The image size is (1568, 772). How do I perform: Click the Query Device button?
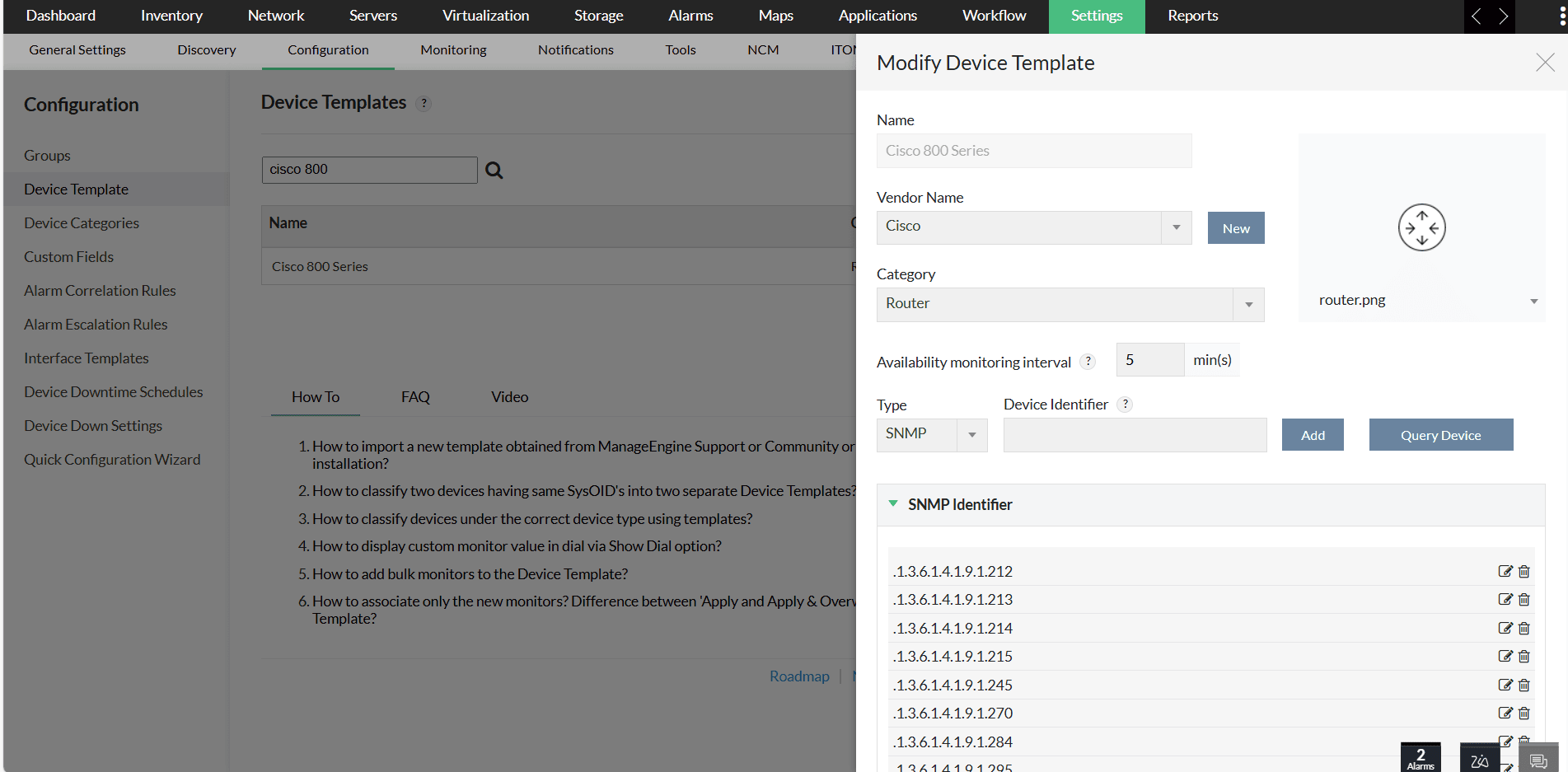coord(1441,435)
